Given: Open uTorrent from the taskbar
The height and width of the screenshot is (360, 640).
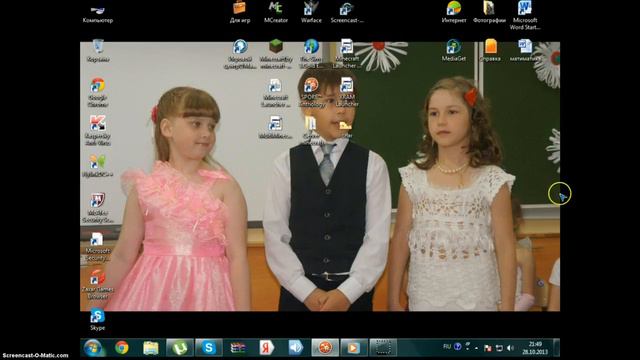Looking at the screenshot, I should 180,348.
